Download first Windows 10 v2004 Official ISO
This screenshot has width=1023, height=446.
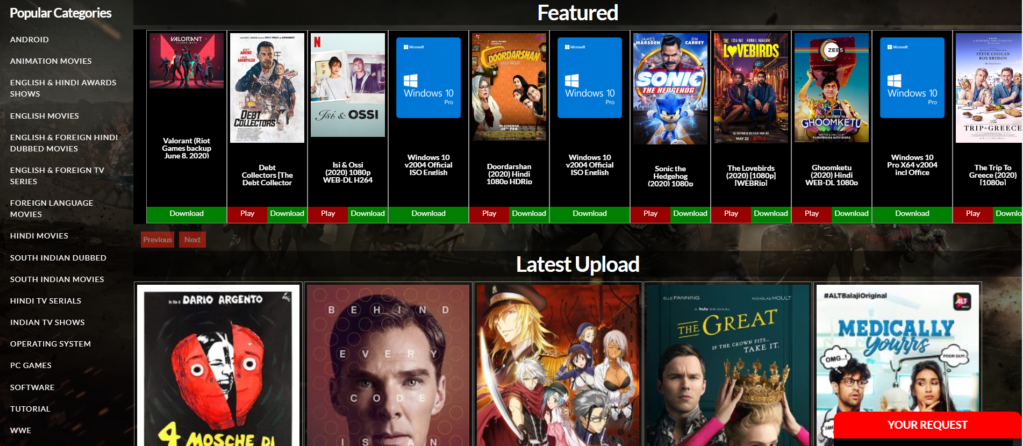click(x=429, y=214)
